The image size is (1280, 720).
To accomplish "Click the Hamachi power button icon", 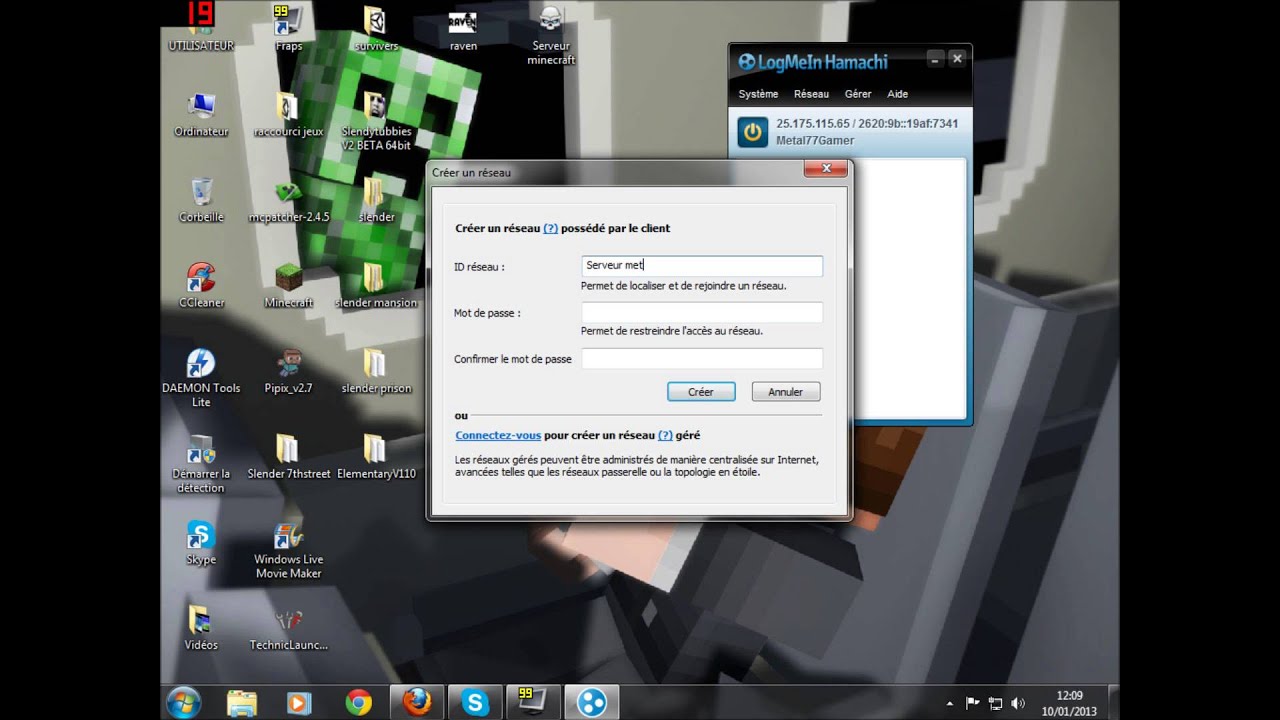I will coord(752,132).
